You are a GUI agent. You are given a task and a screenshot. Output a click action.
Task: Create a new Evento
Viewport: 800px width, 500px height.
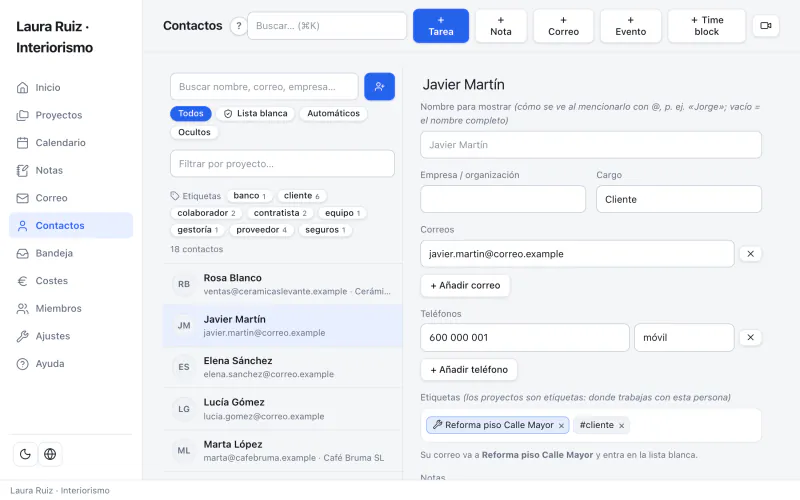pos(631,26)
